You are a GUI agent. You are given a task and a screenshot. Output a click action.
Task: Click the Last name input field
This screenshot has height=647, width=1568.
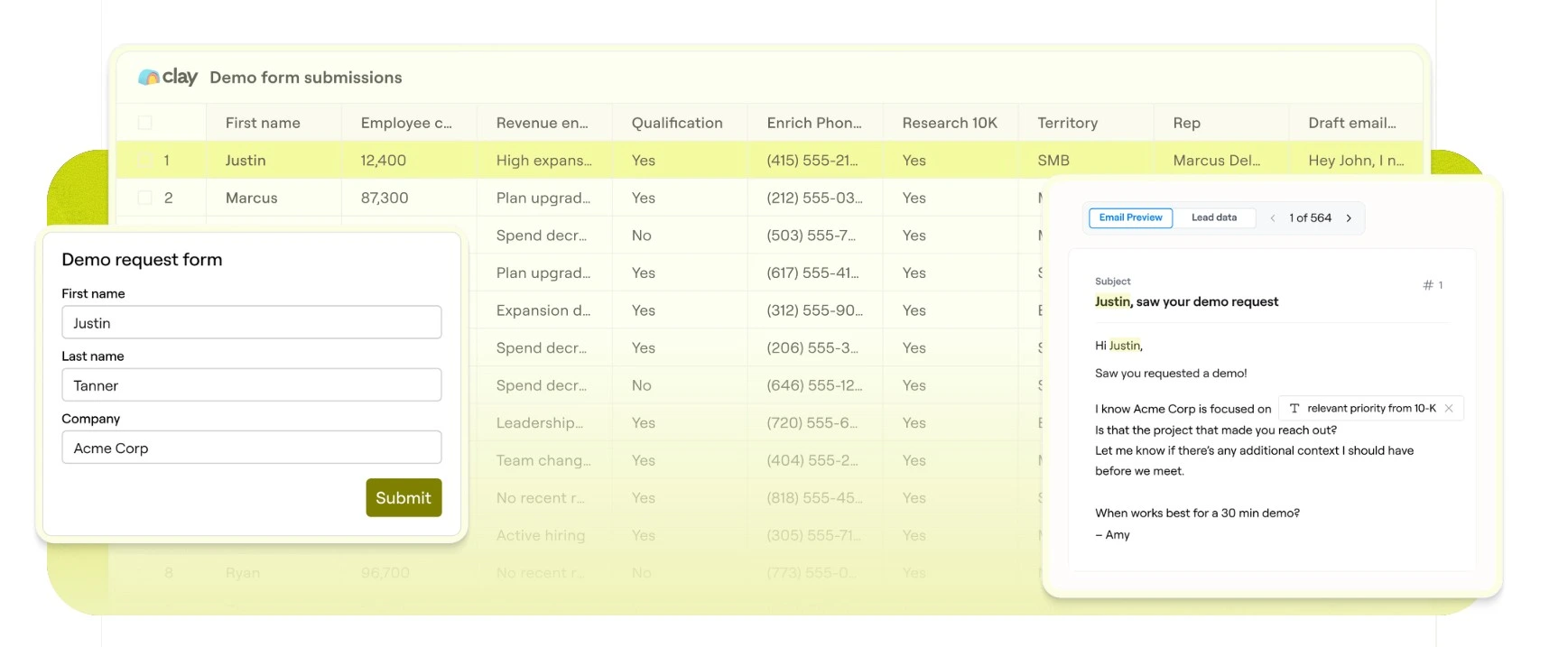tap(252, 384)
